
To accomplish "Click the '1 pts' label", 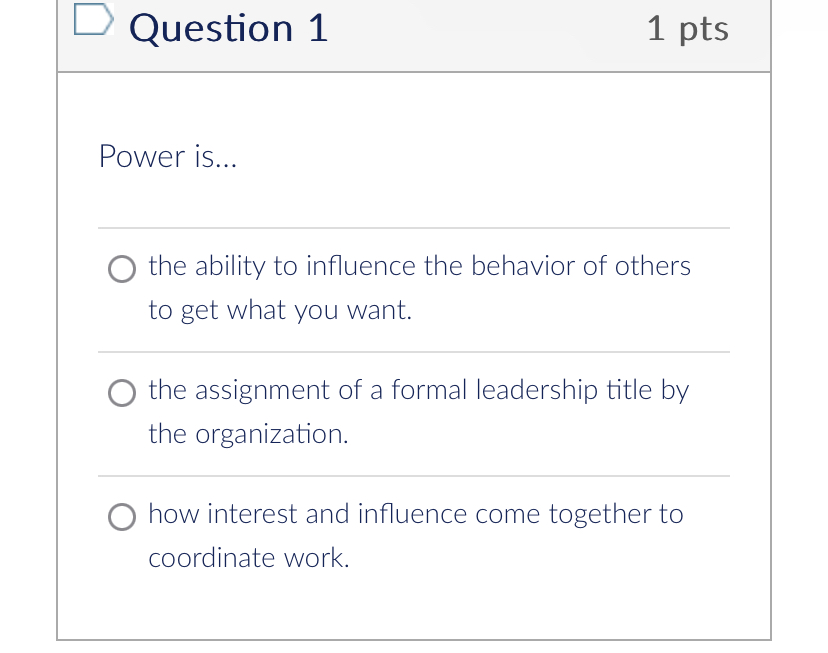I will pyautogui.click(x=688, y=28).
